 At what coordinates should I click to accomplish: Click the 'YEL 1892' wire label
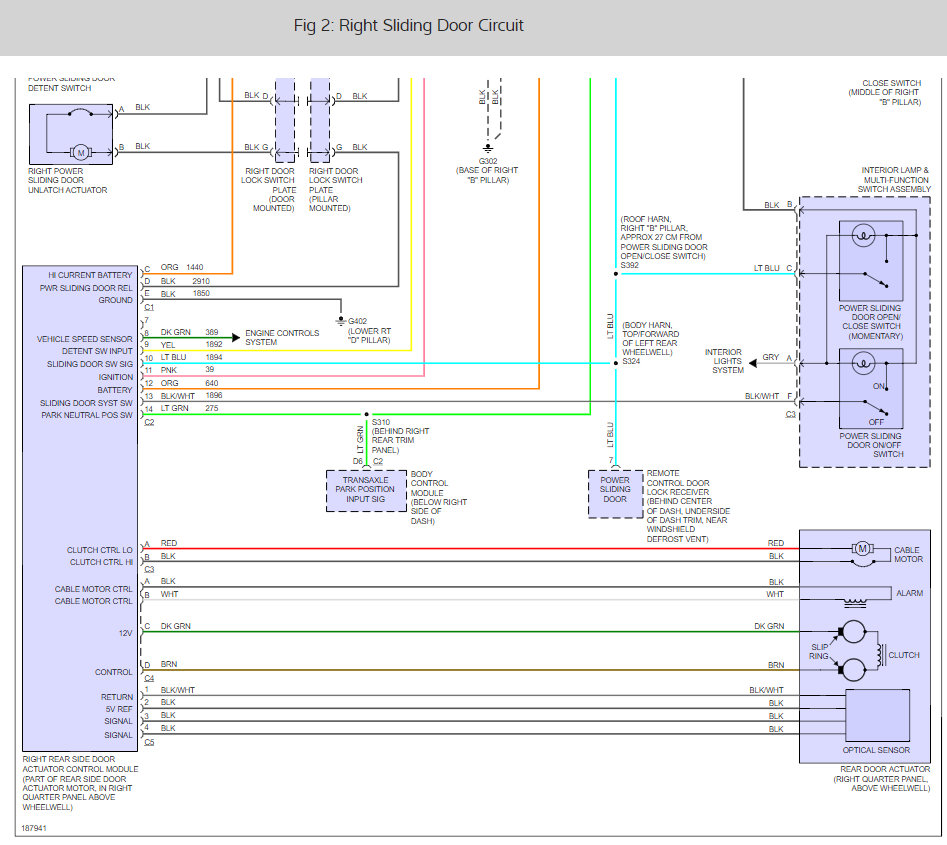(x=191, y=345)
